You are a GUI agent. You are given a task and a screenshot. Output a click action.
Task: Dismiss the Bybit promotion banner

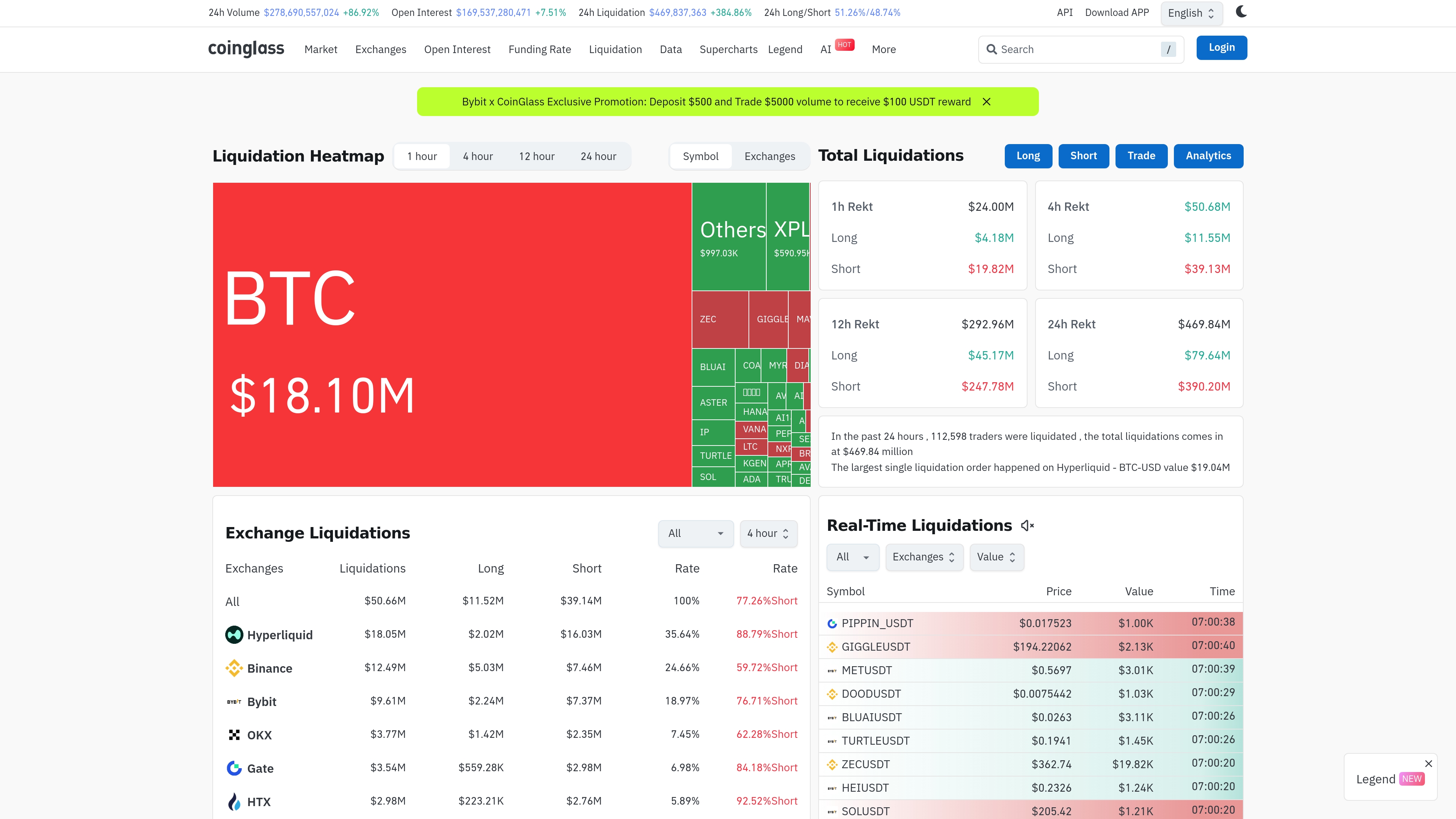[x=986, y=102]
